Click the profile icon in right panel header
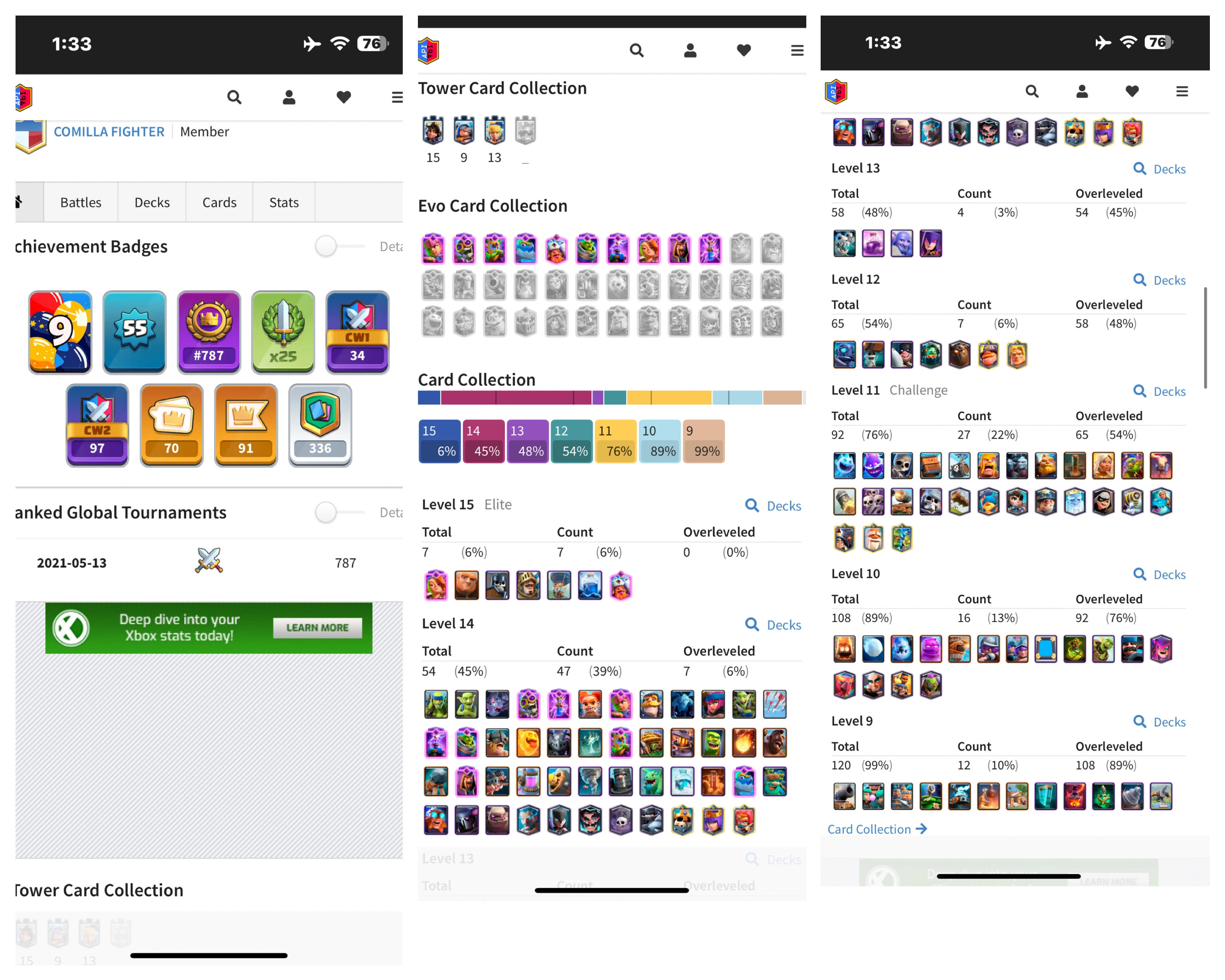This screenshot has width=1225, height=980. 1081,91
